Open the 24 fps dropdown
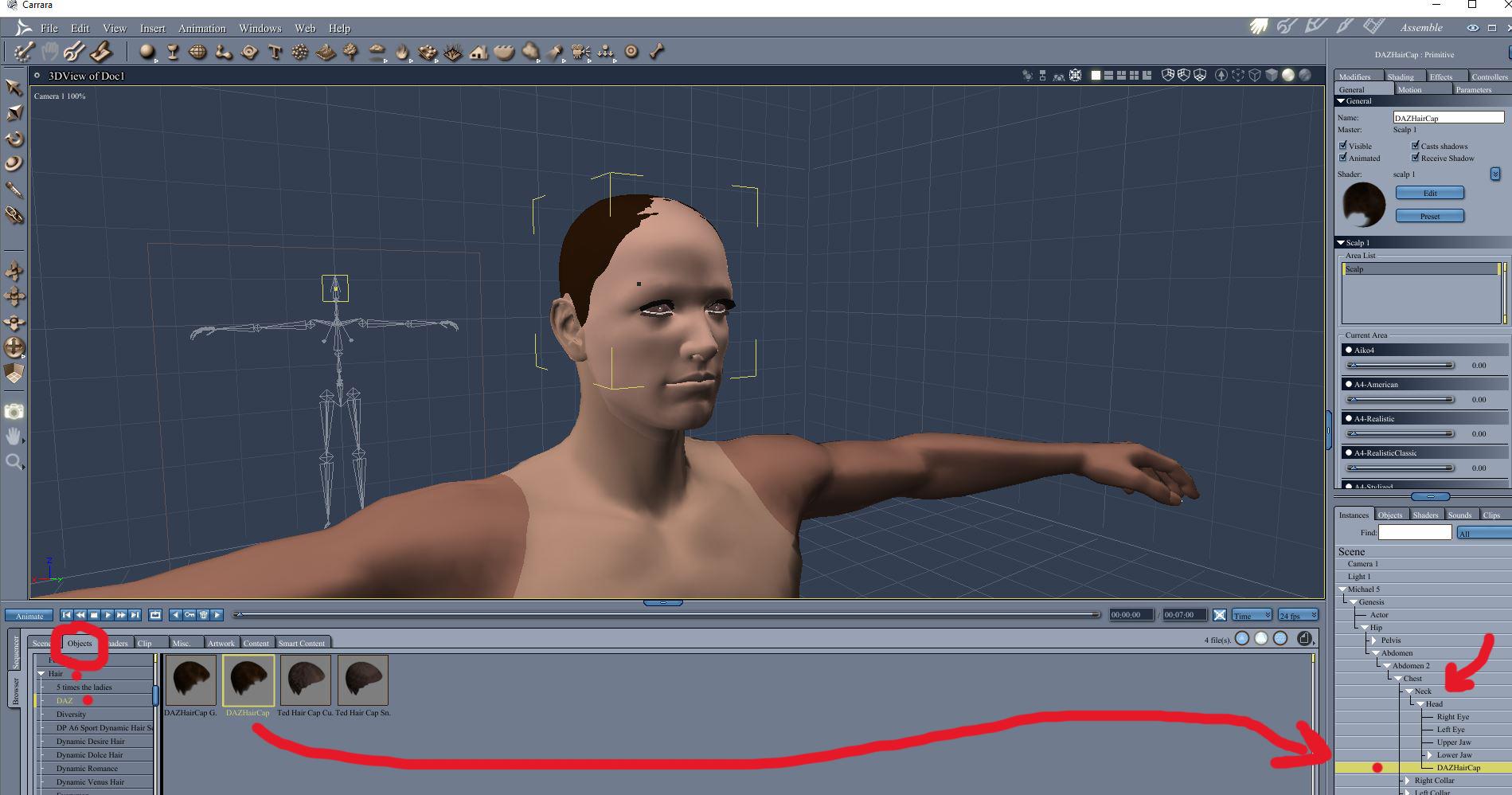The width and height of the screenshot is (1512, 795). [x=1298, y=615]
